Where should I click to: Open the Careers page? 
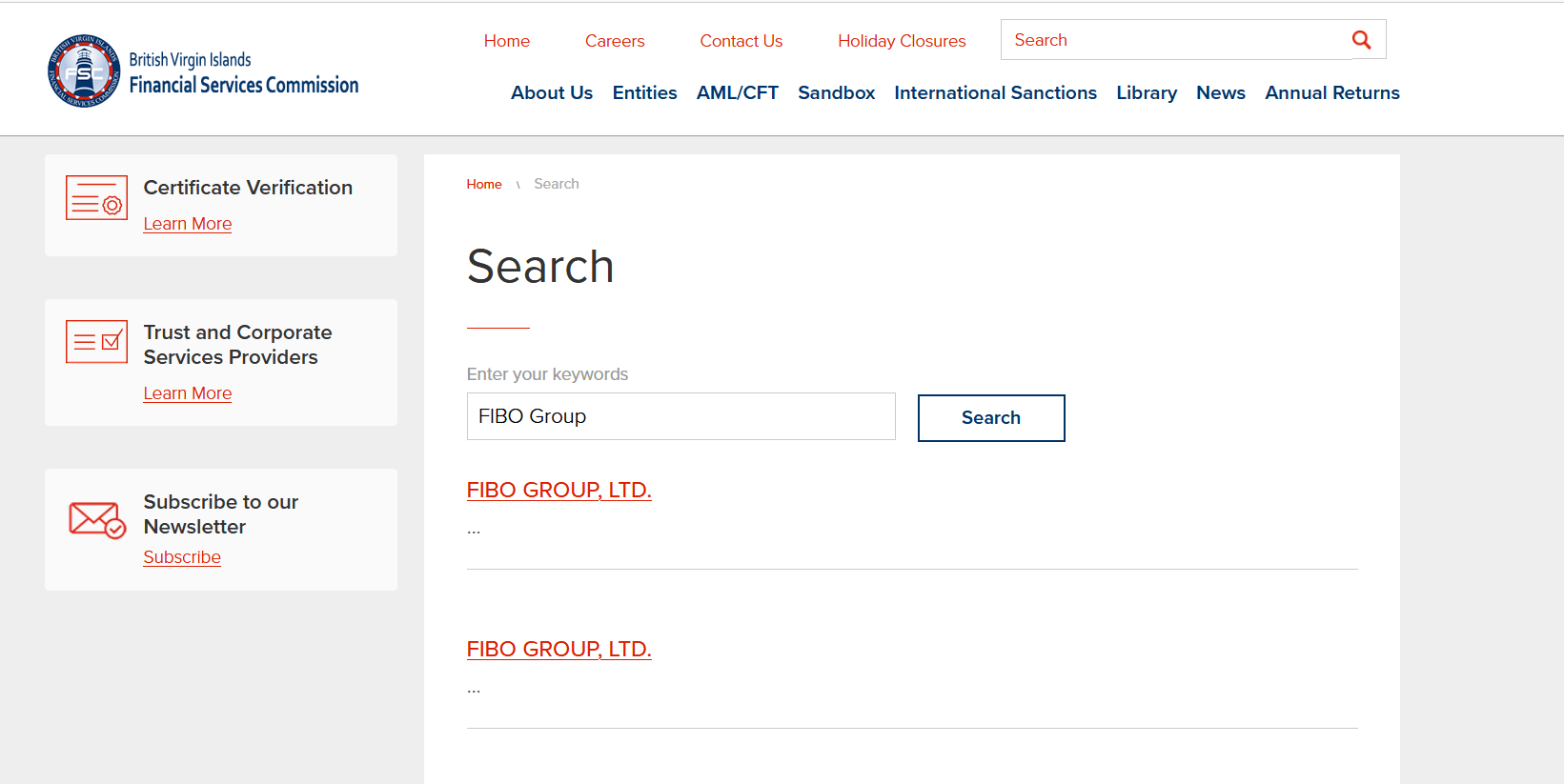coord(615,41)
